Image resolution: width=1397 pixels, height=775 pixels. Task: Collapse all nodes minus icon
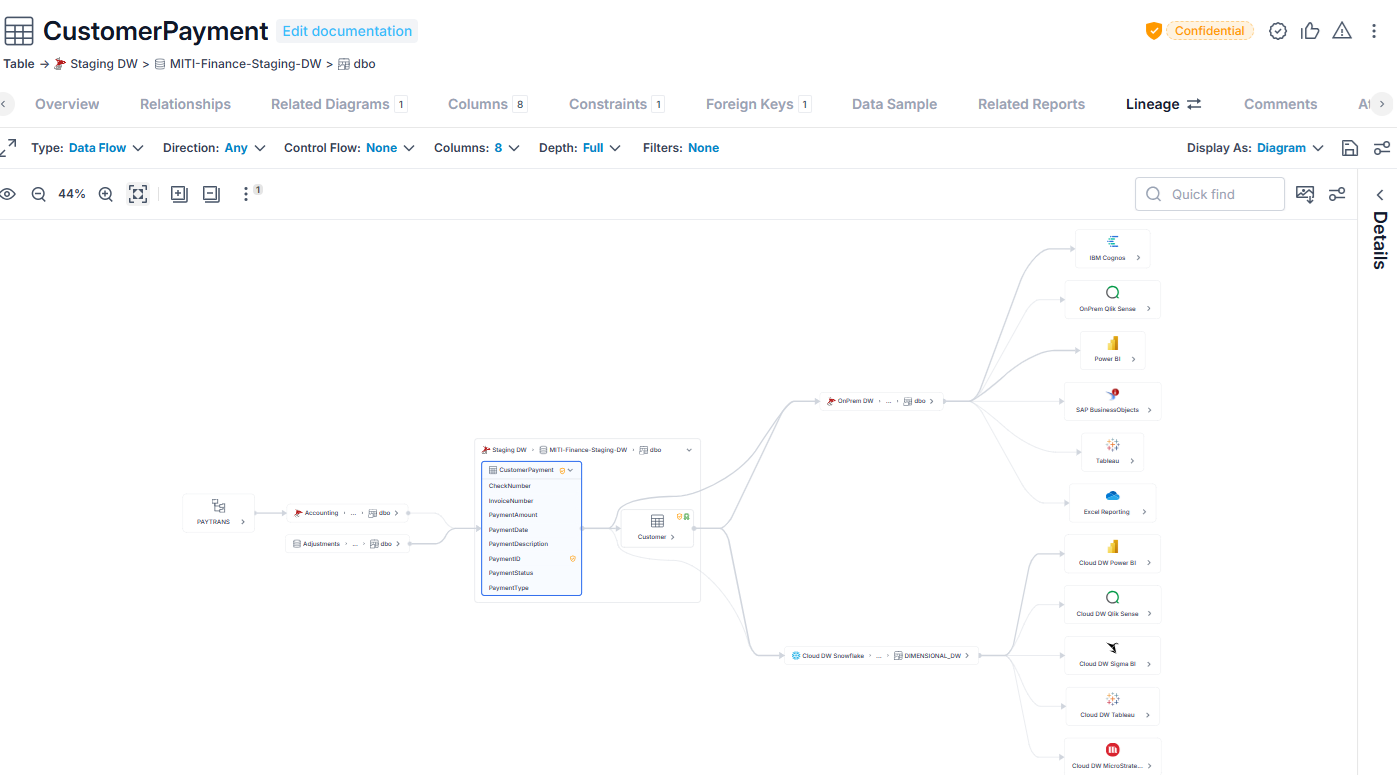pos(211,194)
